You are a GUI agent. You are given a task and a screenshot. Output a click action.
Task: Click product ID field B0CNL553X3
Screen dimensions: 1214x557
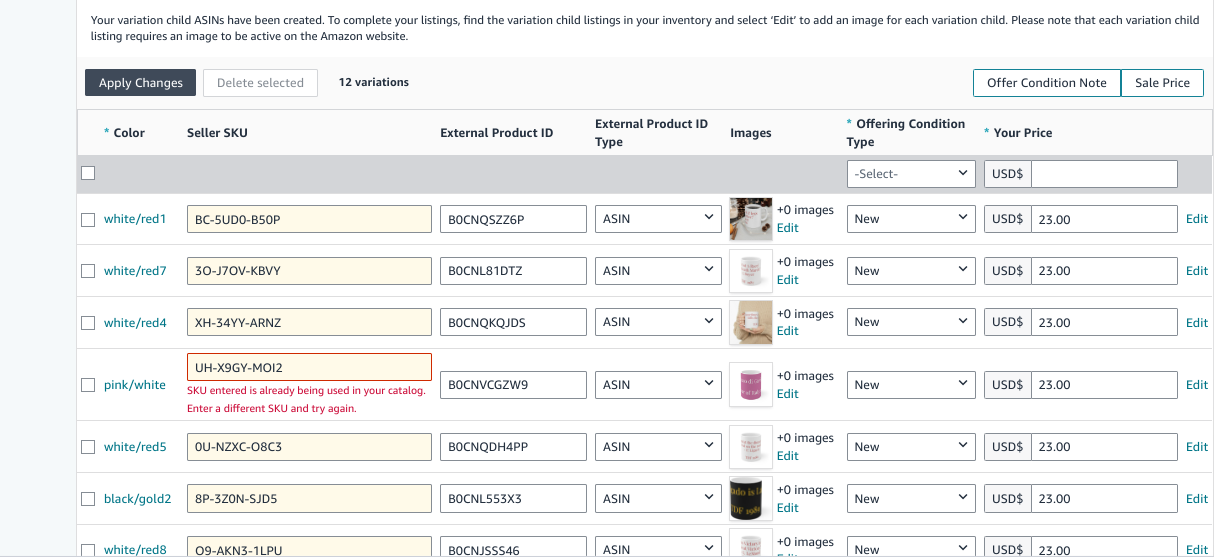[513, 499]
